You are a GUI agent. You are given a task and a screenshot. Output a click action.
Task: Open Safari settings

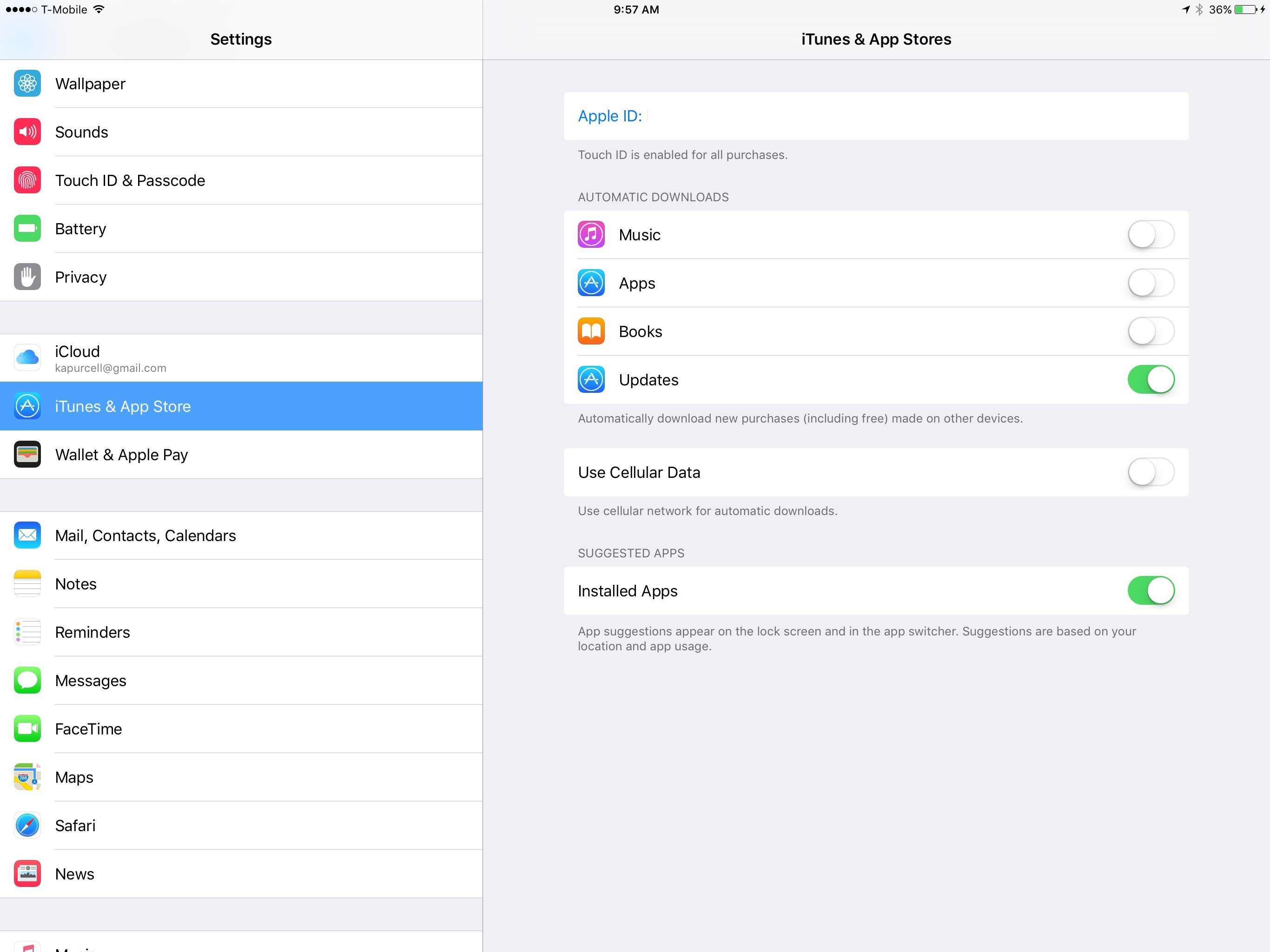pos(241,825)
